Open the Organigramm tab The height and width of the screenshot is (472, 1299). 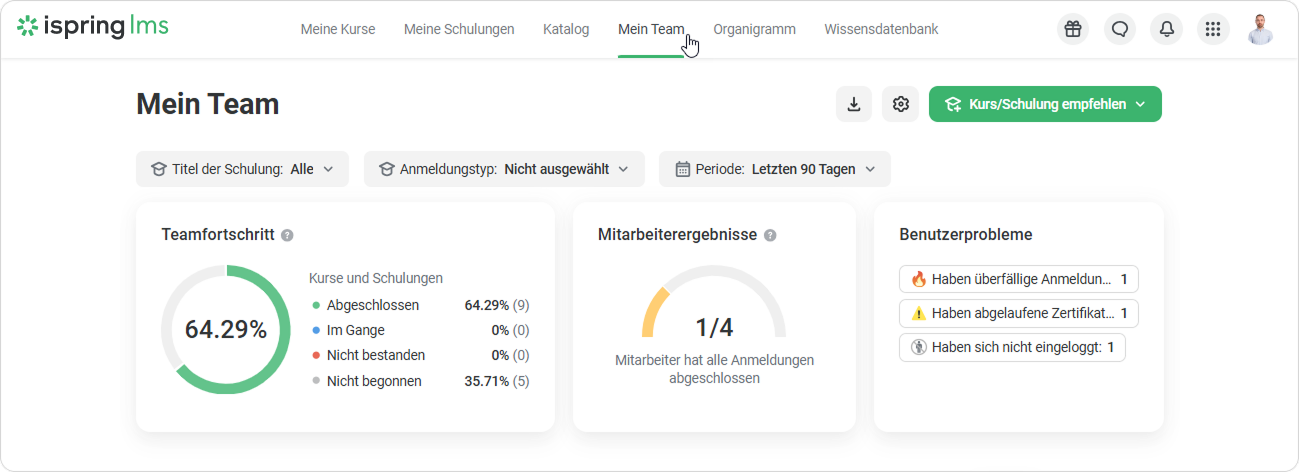click(x=754, y=29)
